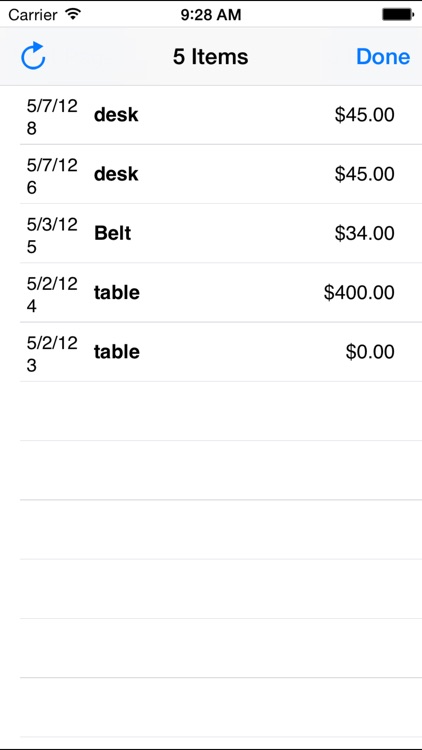
Task: Tap the blue refresh icon
Action: coord(33,56)
